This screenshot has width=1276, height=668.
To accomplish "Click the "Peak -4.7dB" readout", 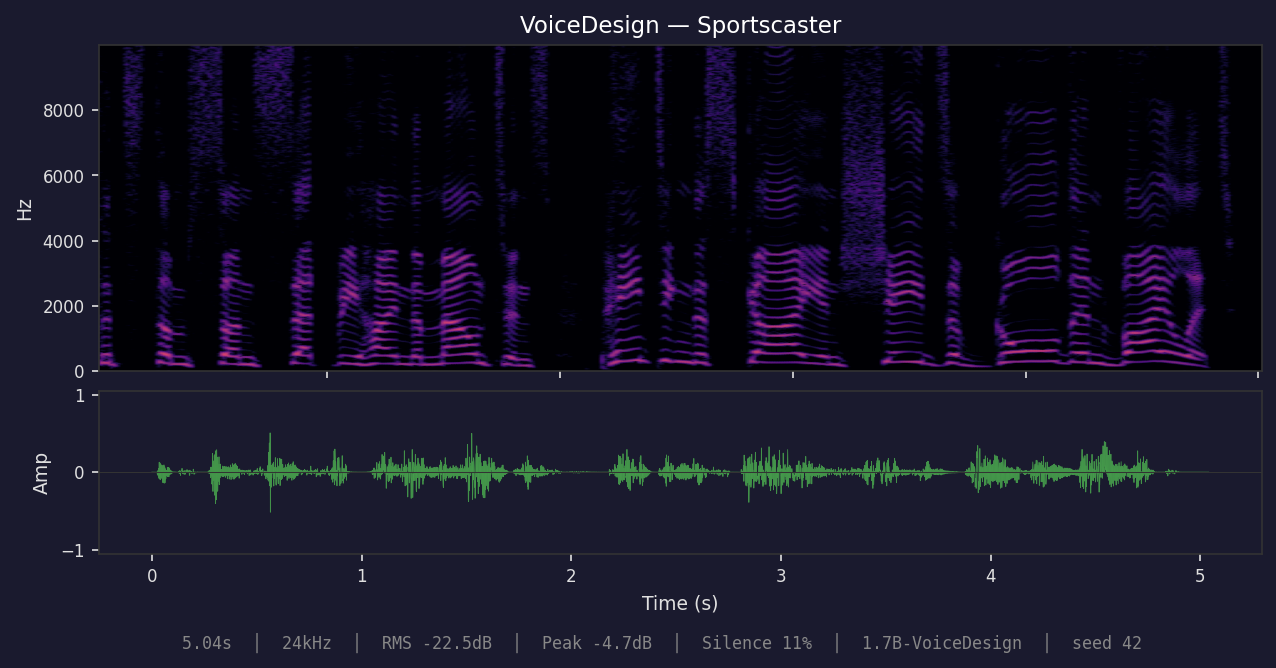I will pyautogui.click(x=597, y=643).
